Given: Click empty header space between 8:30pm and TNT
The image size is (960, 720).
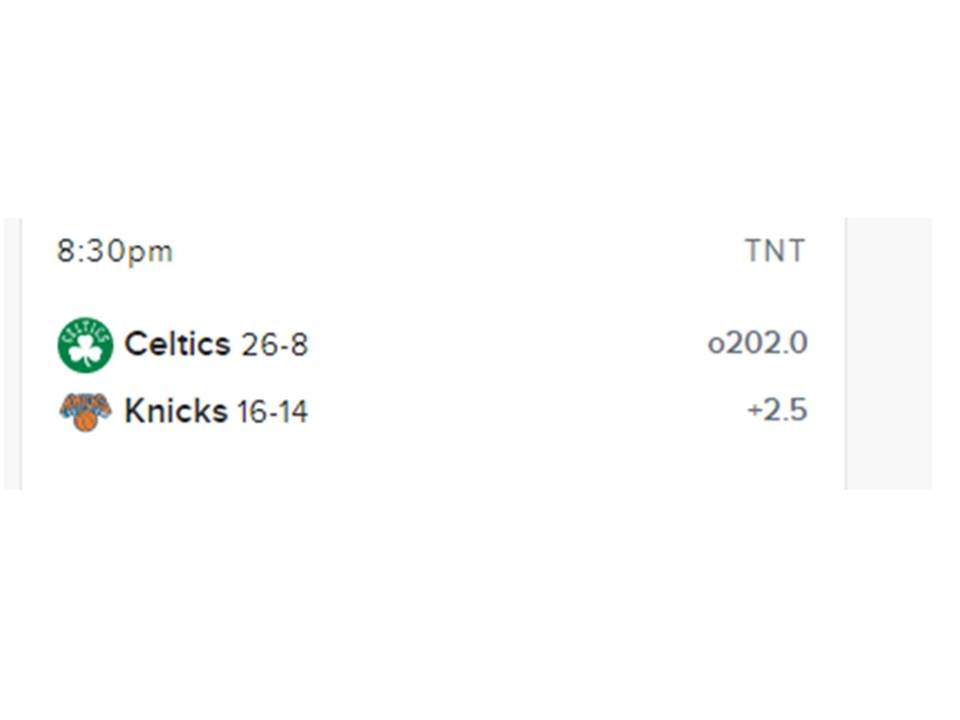Looking at the screenshot, I should [459, 251].
